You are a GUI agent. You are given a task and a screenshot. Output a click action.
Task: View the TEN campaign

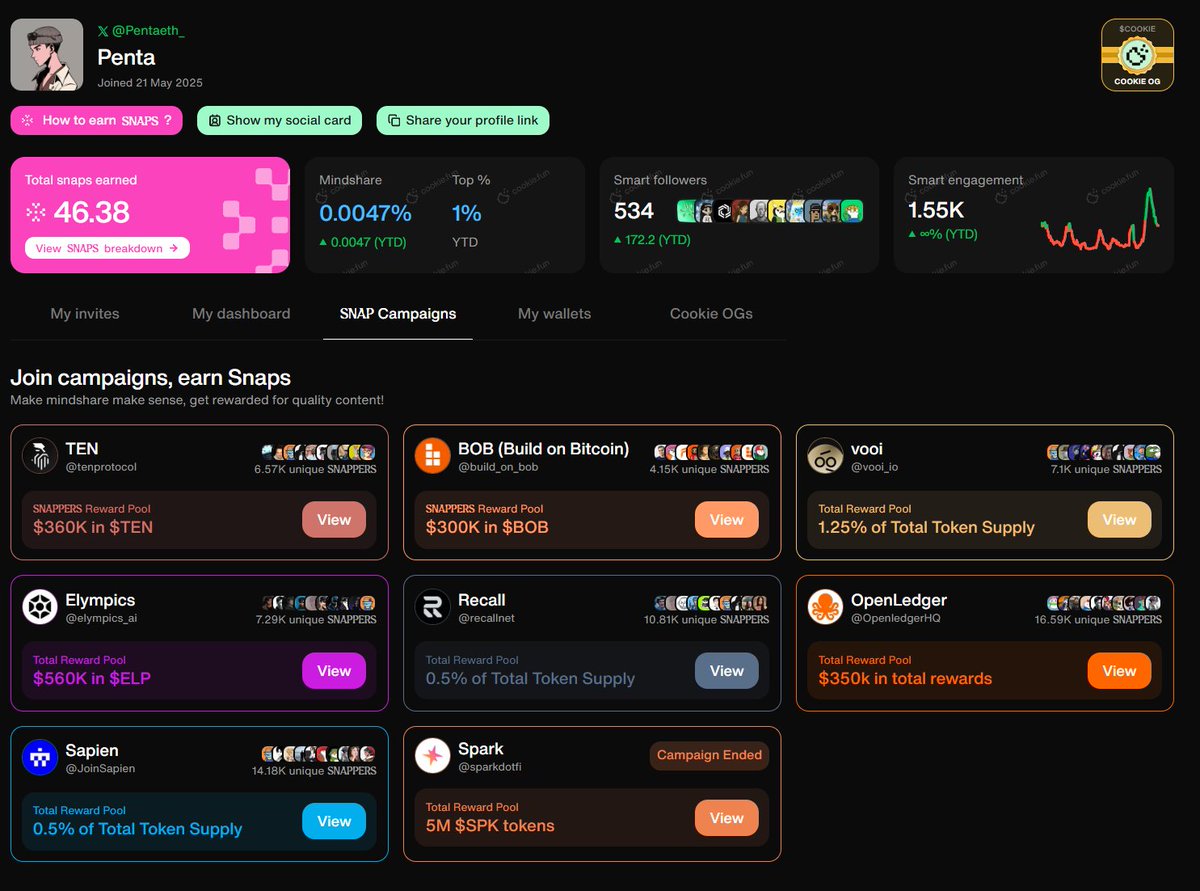tap(334, 520)
